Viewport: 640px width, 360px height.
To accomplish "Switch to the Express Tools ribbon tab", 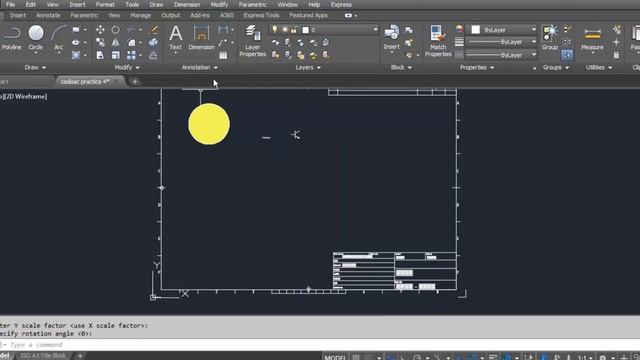I will [x=261, y=15].
